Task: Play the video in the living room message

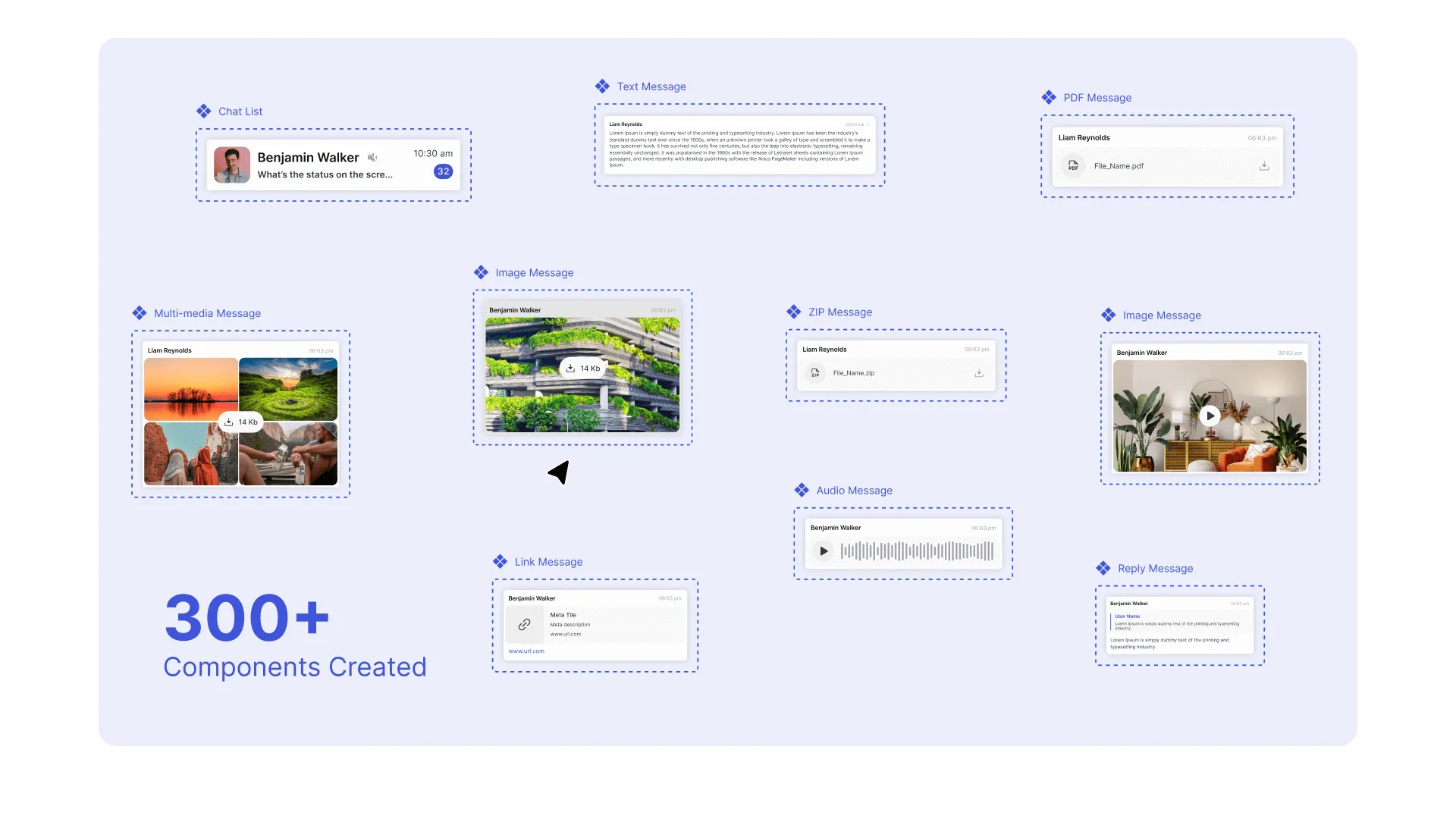Action: 1210,416
